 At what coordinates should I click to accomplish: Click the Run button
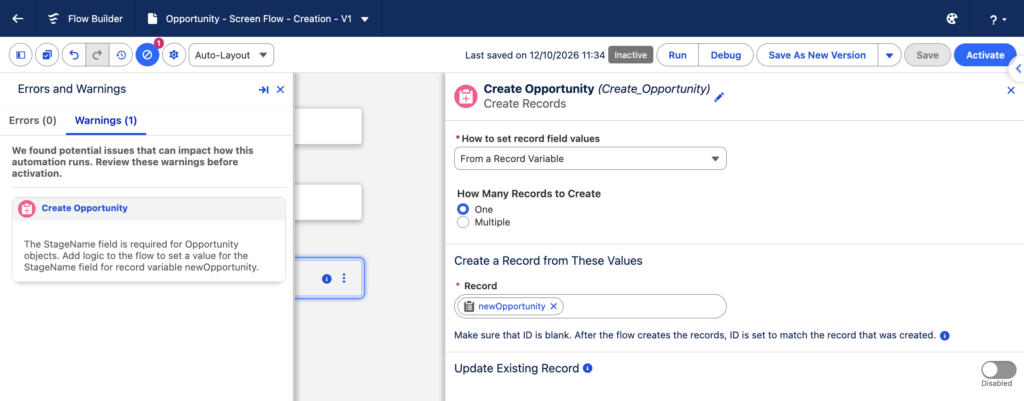tap(677, 55)
